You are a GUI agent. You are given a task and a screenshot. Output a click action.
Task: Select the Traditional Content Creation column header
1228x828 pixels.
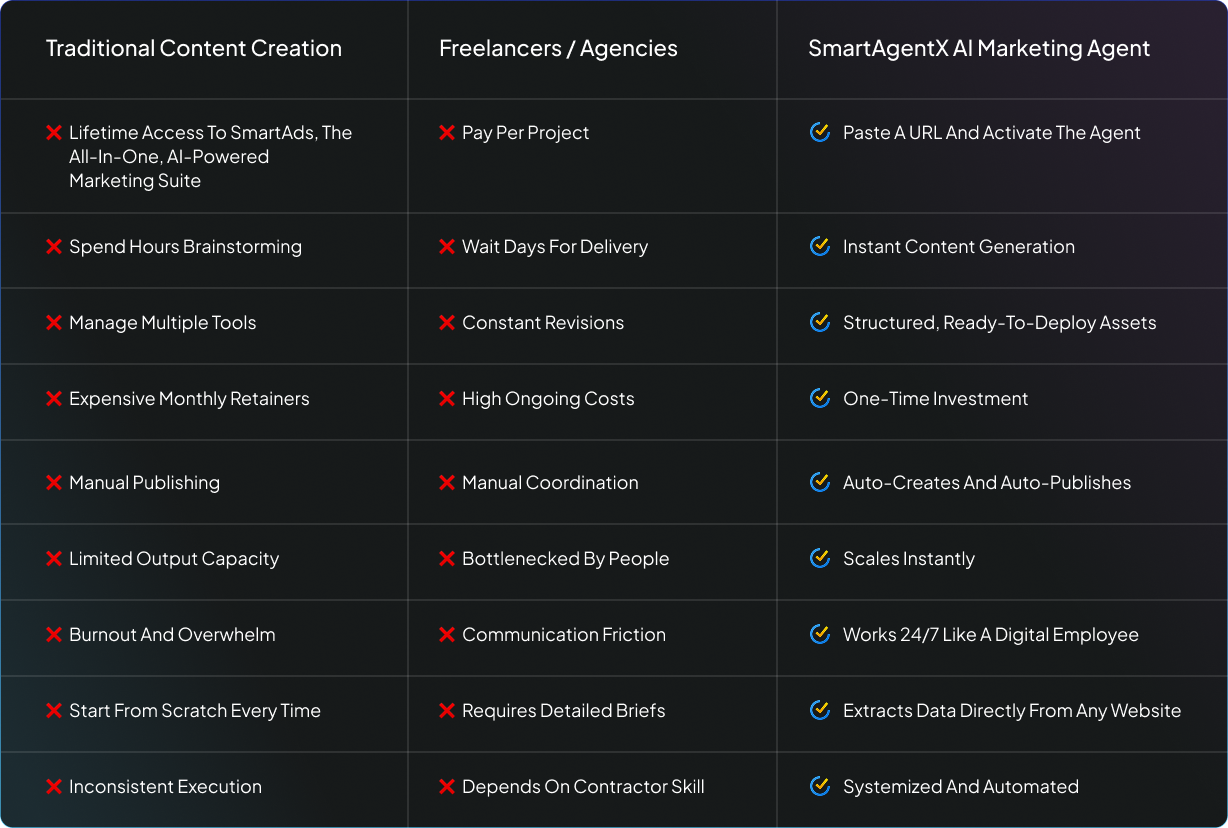(x=194, y=48)
